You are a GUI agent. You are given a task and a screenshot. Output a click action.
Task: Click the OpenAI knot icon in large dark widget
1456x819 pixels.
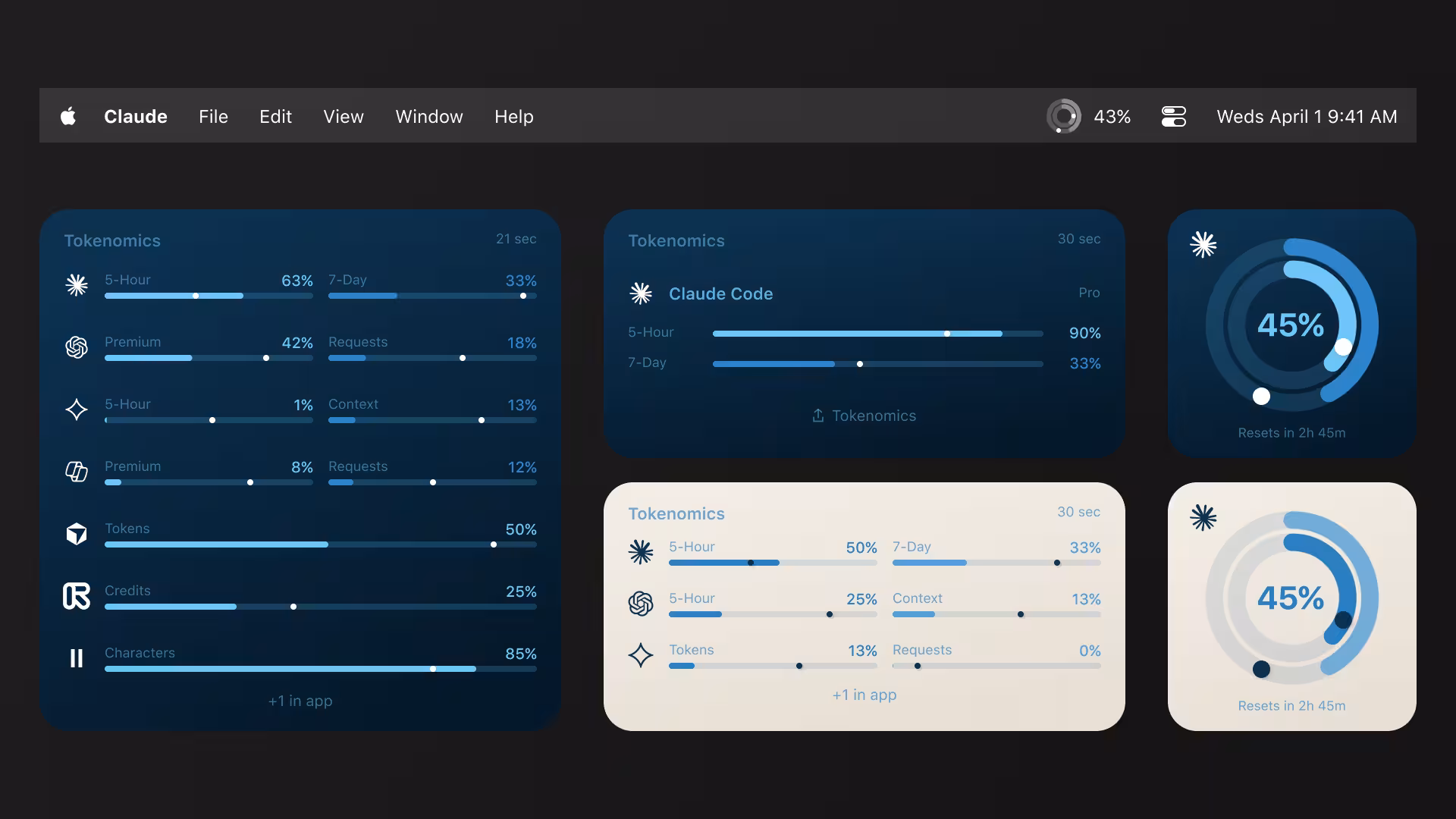77,347
